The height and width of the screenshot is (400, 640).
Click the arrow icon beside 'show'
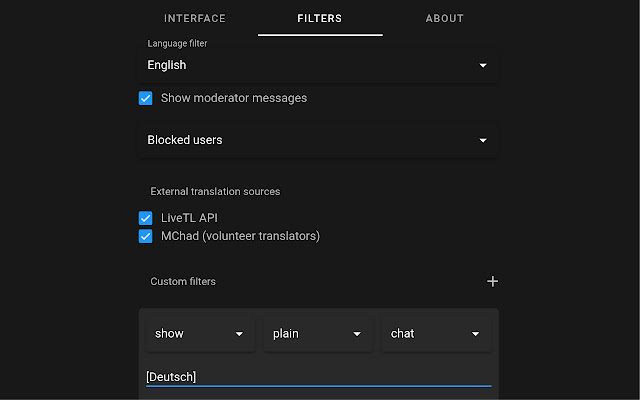pyautogui.click(x=239, y=334)
